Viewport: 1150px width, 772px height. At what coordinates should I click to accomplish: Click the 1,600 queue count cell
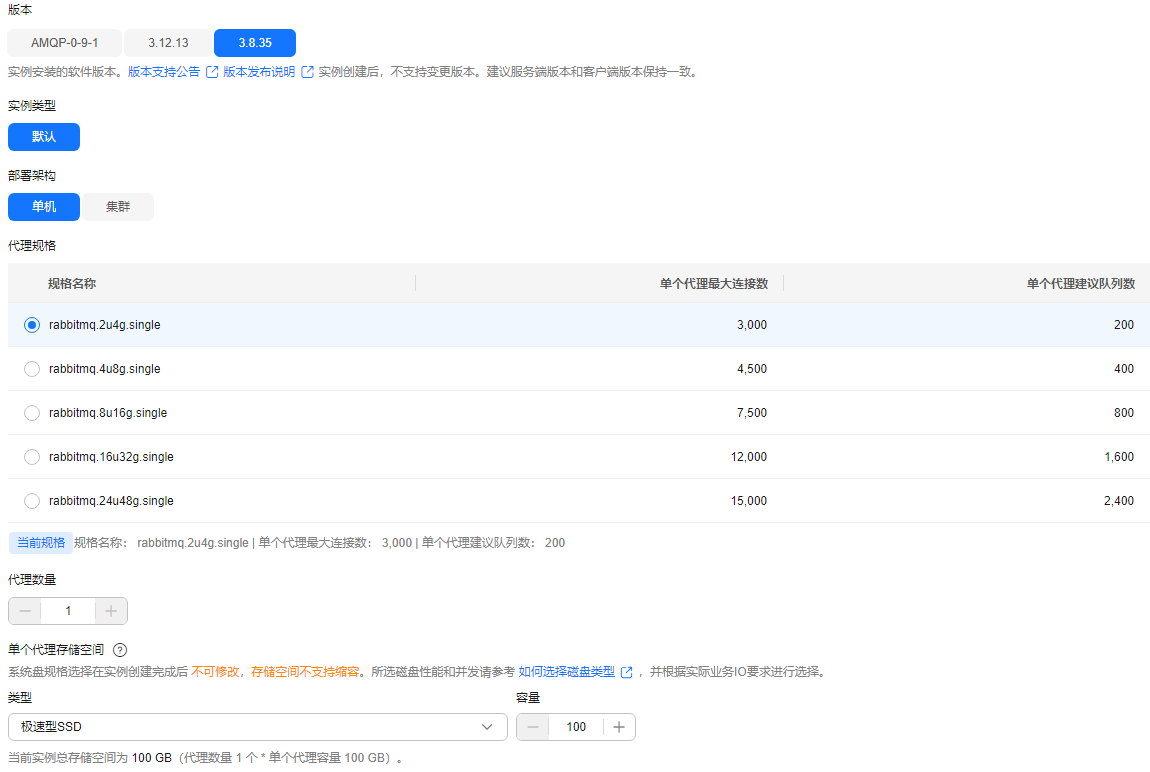[x=1118, y=457]
